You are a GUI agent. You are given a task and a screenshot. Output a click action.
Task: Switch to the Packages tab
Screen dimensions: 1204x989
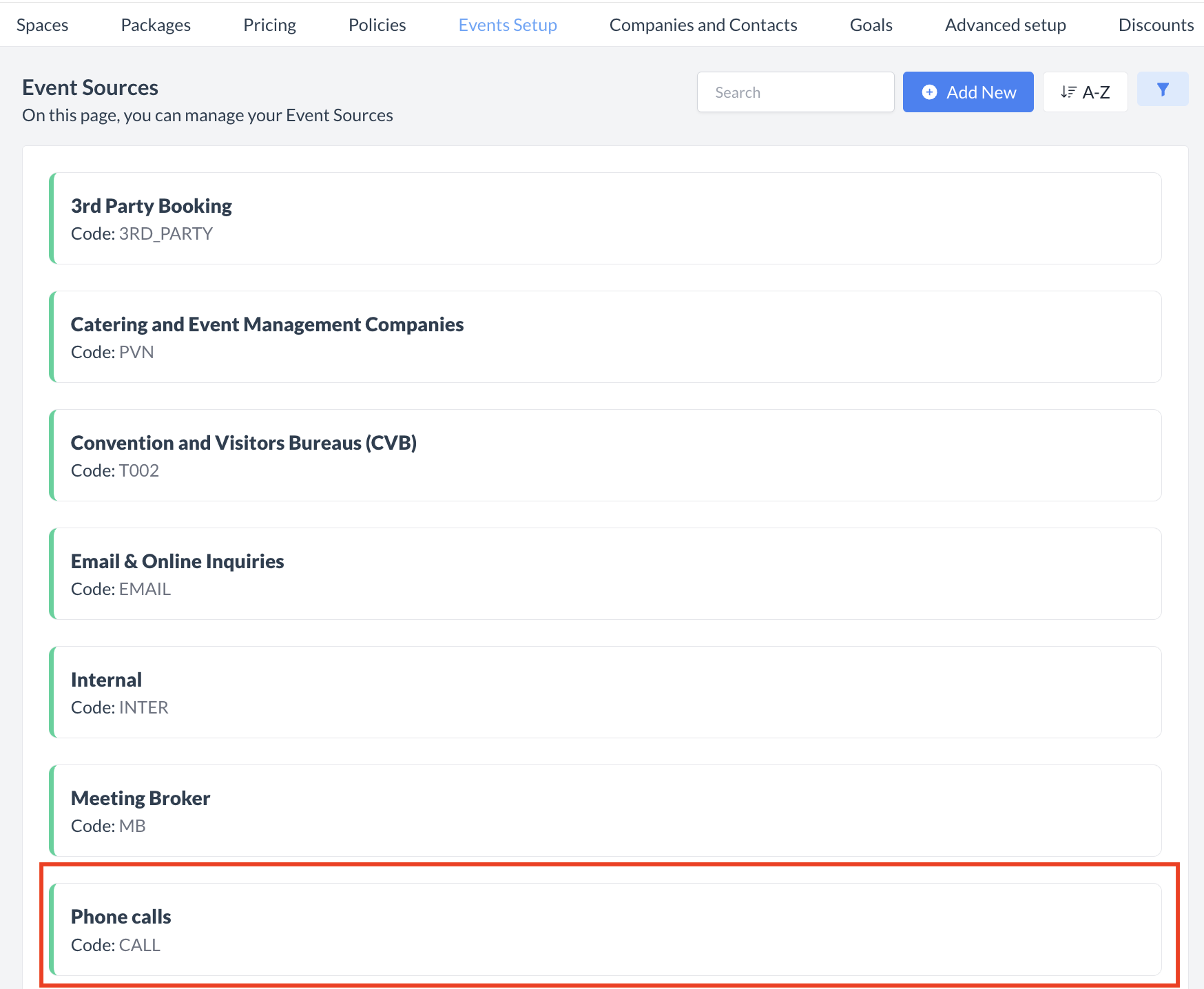click(x=156, y=25)
